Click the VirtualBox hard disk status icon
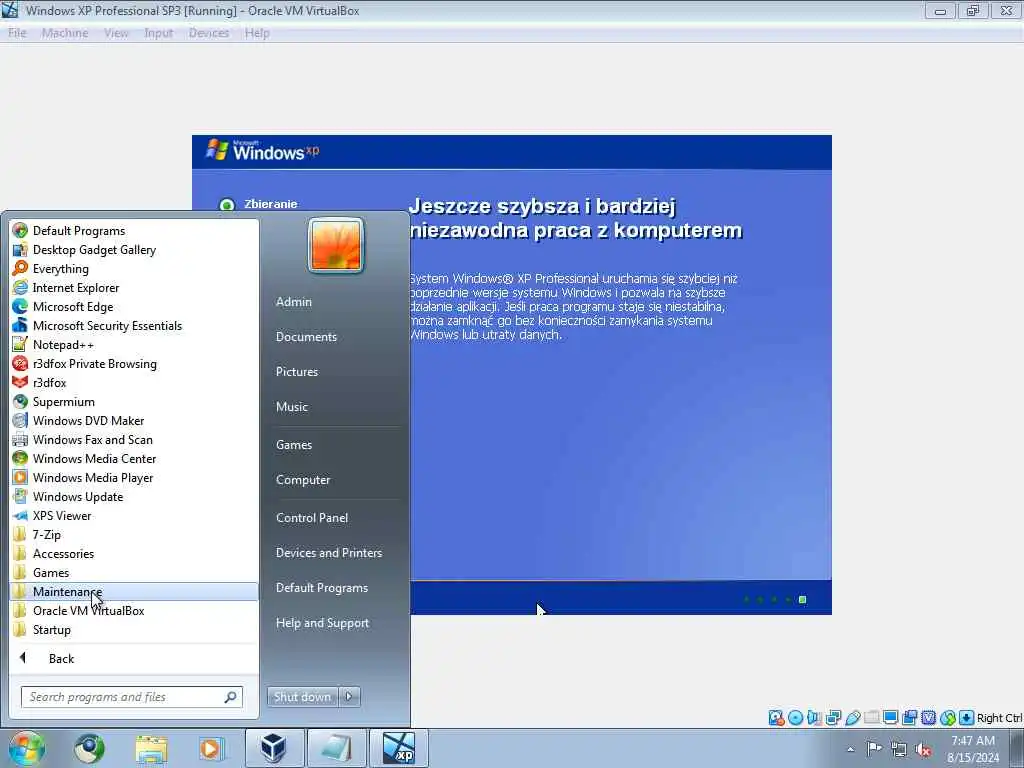The width and height of the screenshot is (1024, 768). tap(776, 718)
